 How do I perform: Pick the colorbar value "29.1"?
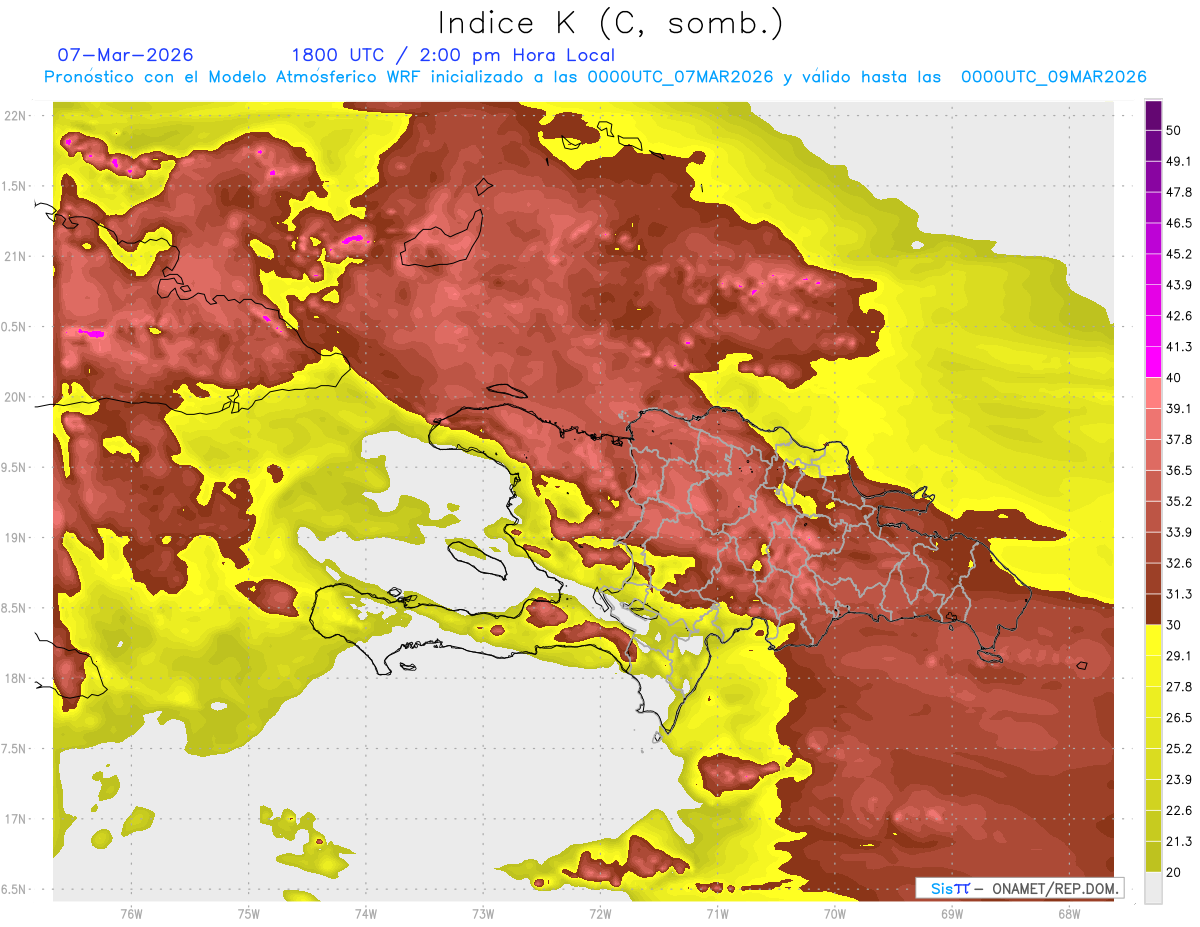(1179, 655)
